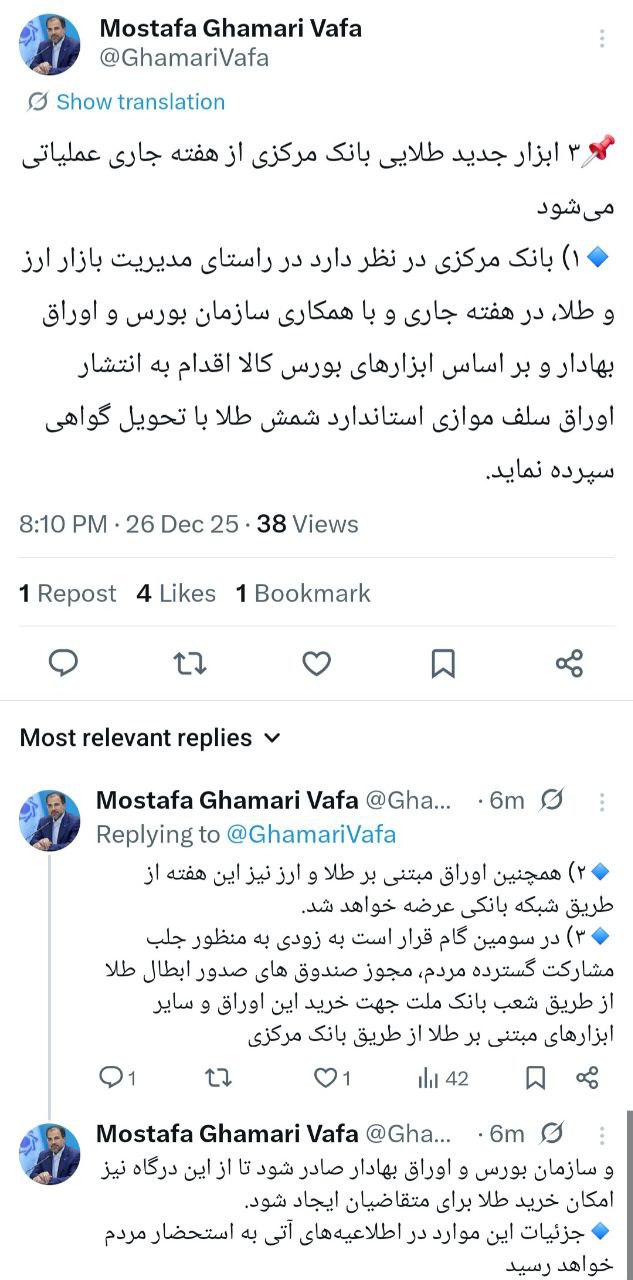
Task: Repost the main tweet
Action: (x=190, y=663)
